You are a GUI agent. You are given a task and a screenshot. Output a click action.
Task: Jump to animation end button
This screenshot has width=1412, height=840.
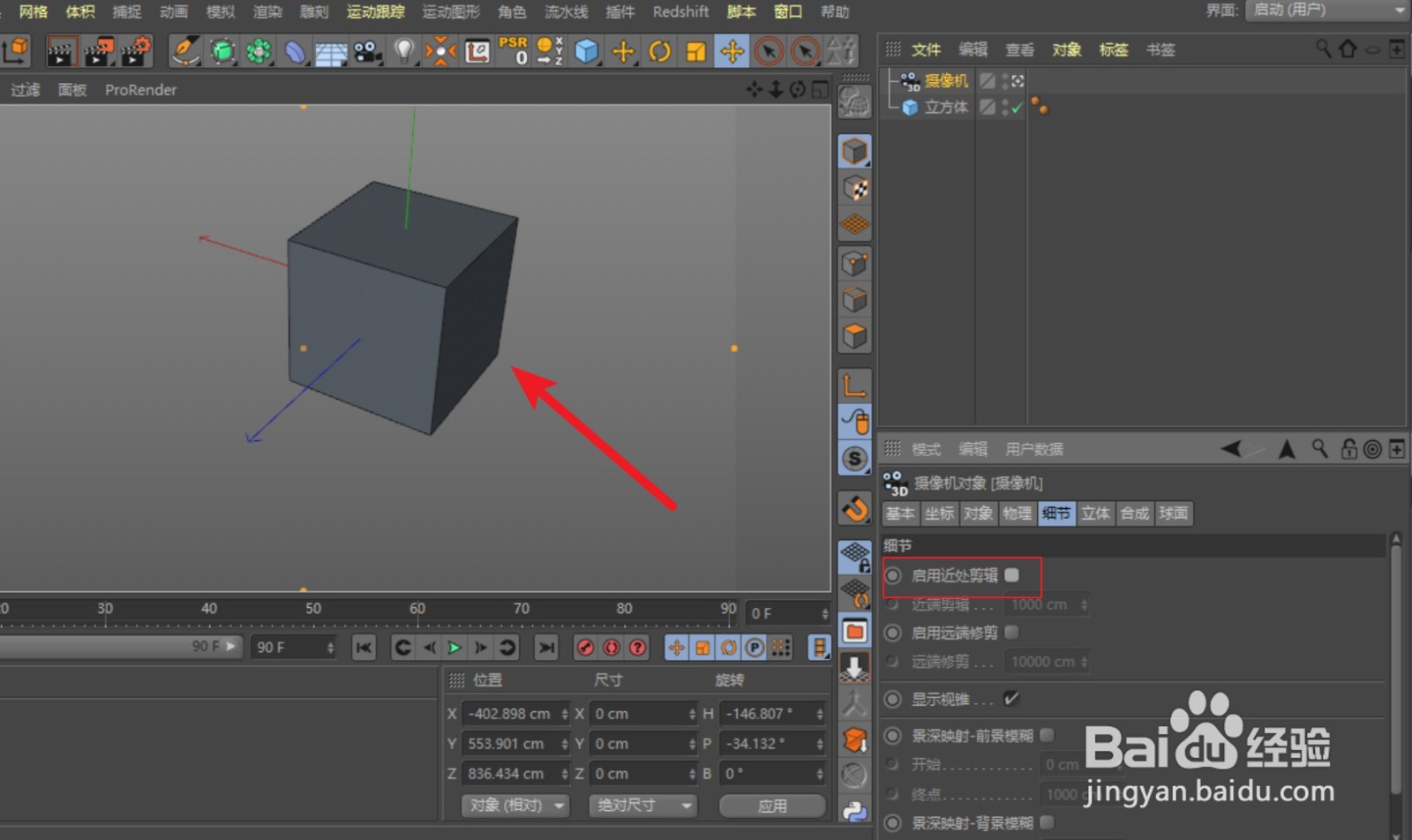click(547, 648)
